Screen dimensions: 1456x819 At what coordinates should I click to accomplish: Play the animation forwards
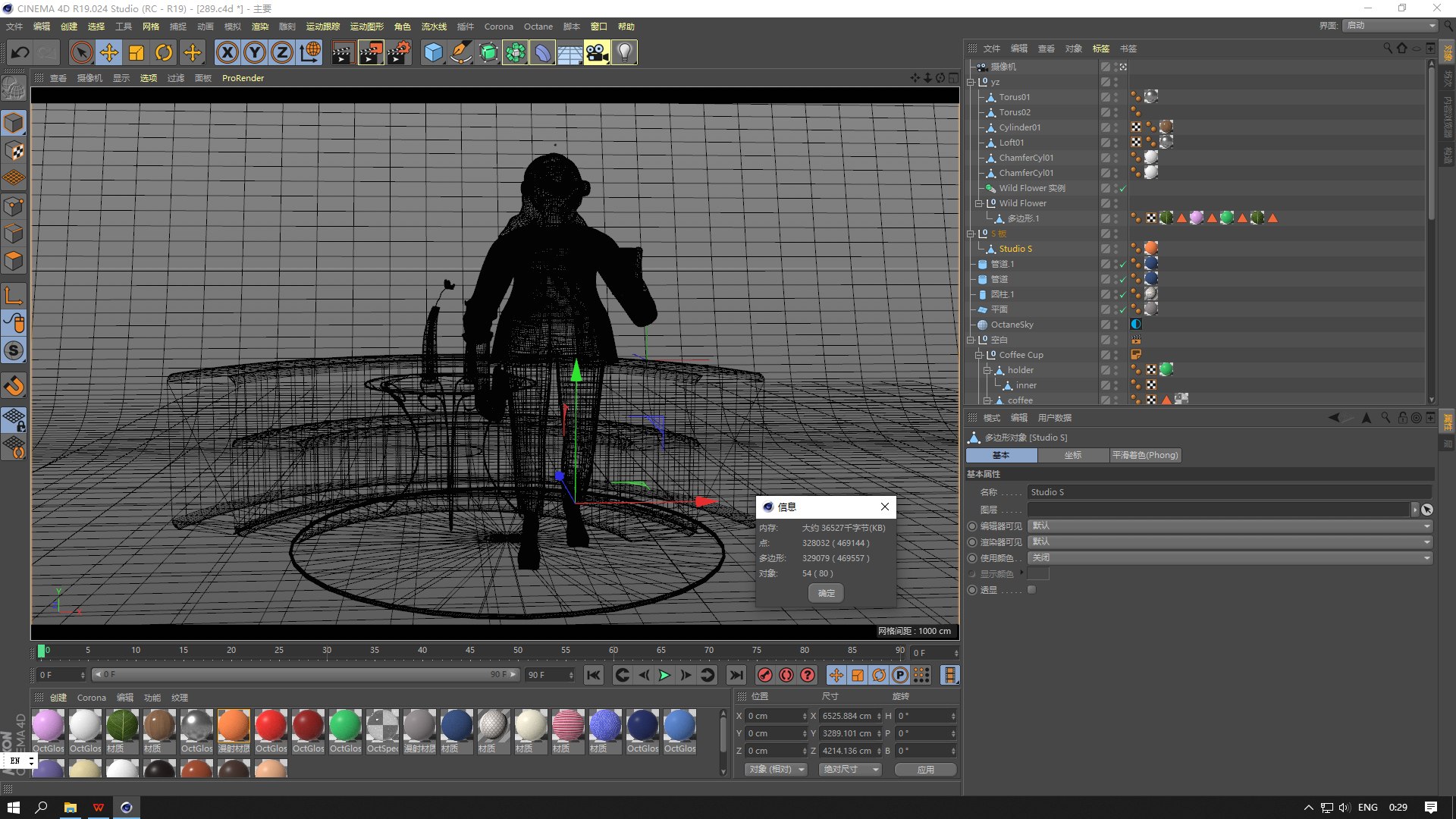coord(664,675)
